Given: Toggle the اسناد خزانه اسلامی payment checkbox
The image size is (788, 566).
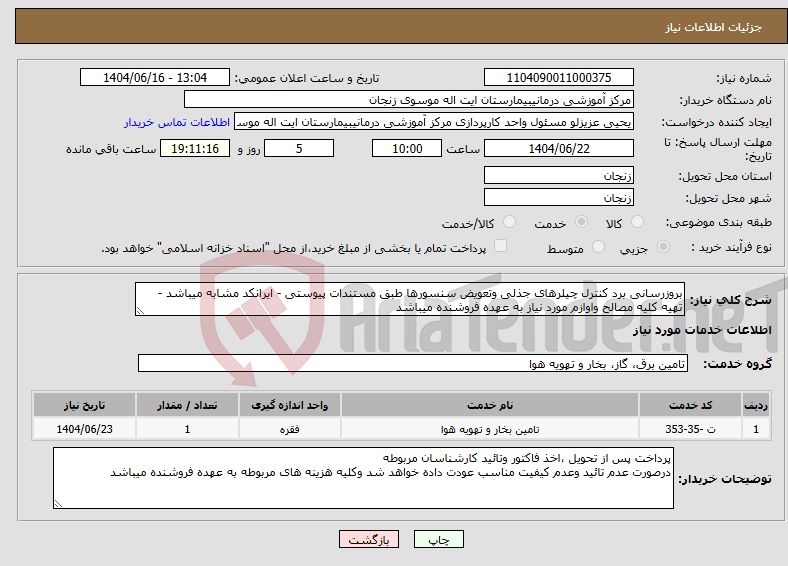Looking at the screenshot, I should pyautogui.click(x=500, y=246).
